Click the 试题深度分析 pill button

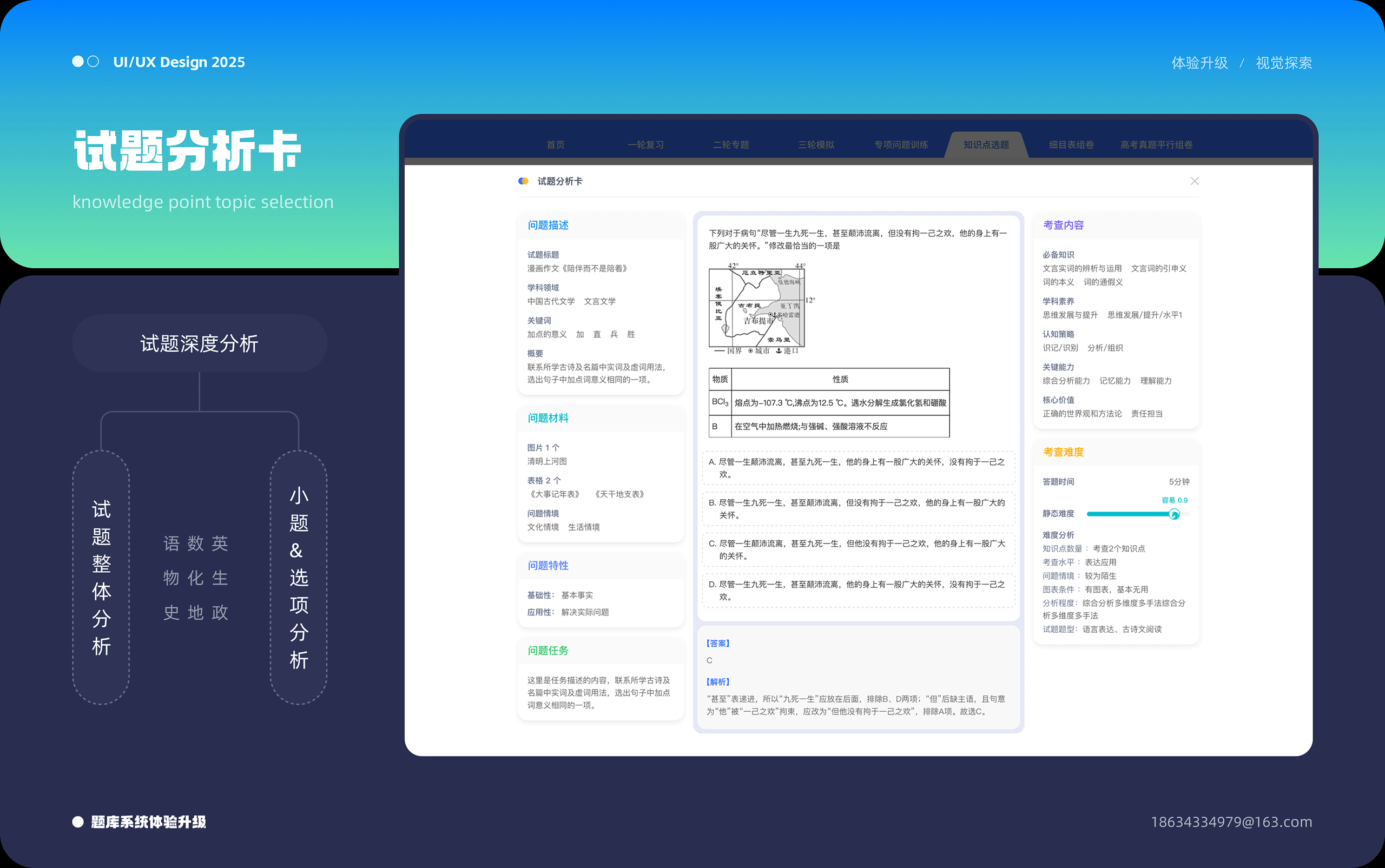199,343
